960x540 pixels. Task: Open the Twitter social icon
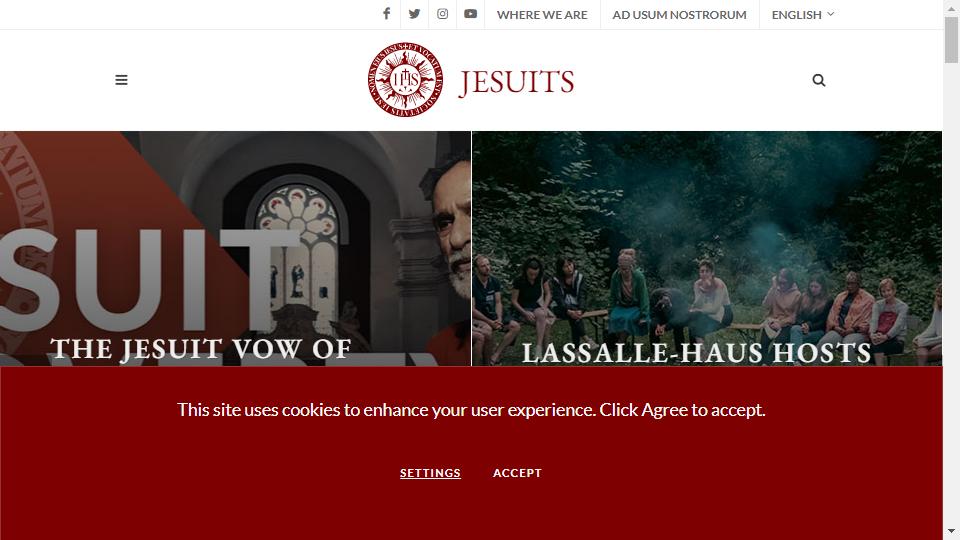coord(414,13)
